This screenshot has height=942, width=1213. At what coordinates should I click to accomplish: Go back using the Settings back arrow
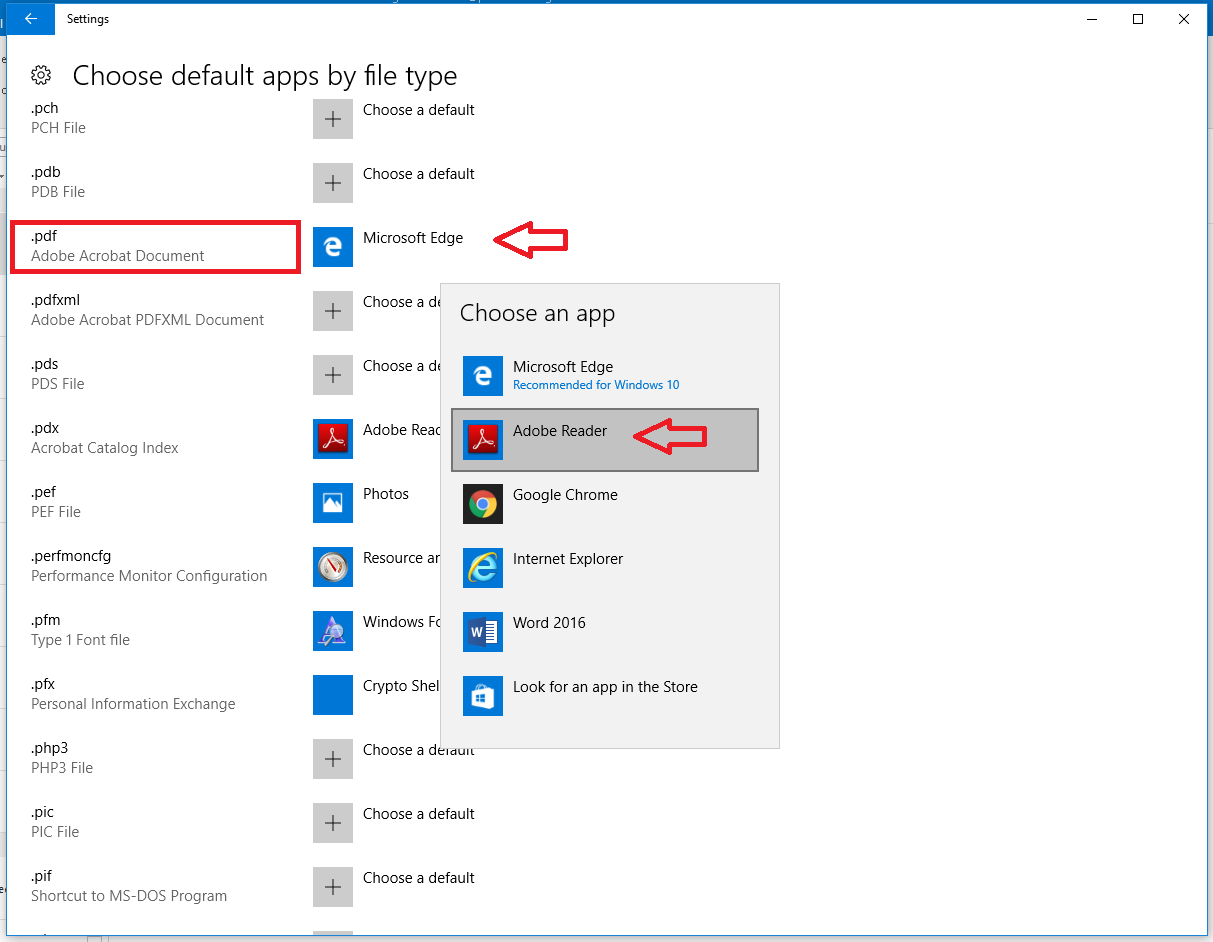pos(31,18)
